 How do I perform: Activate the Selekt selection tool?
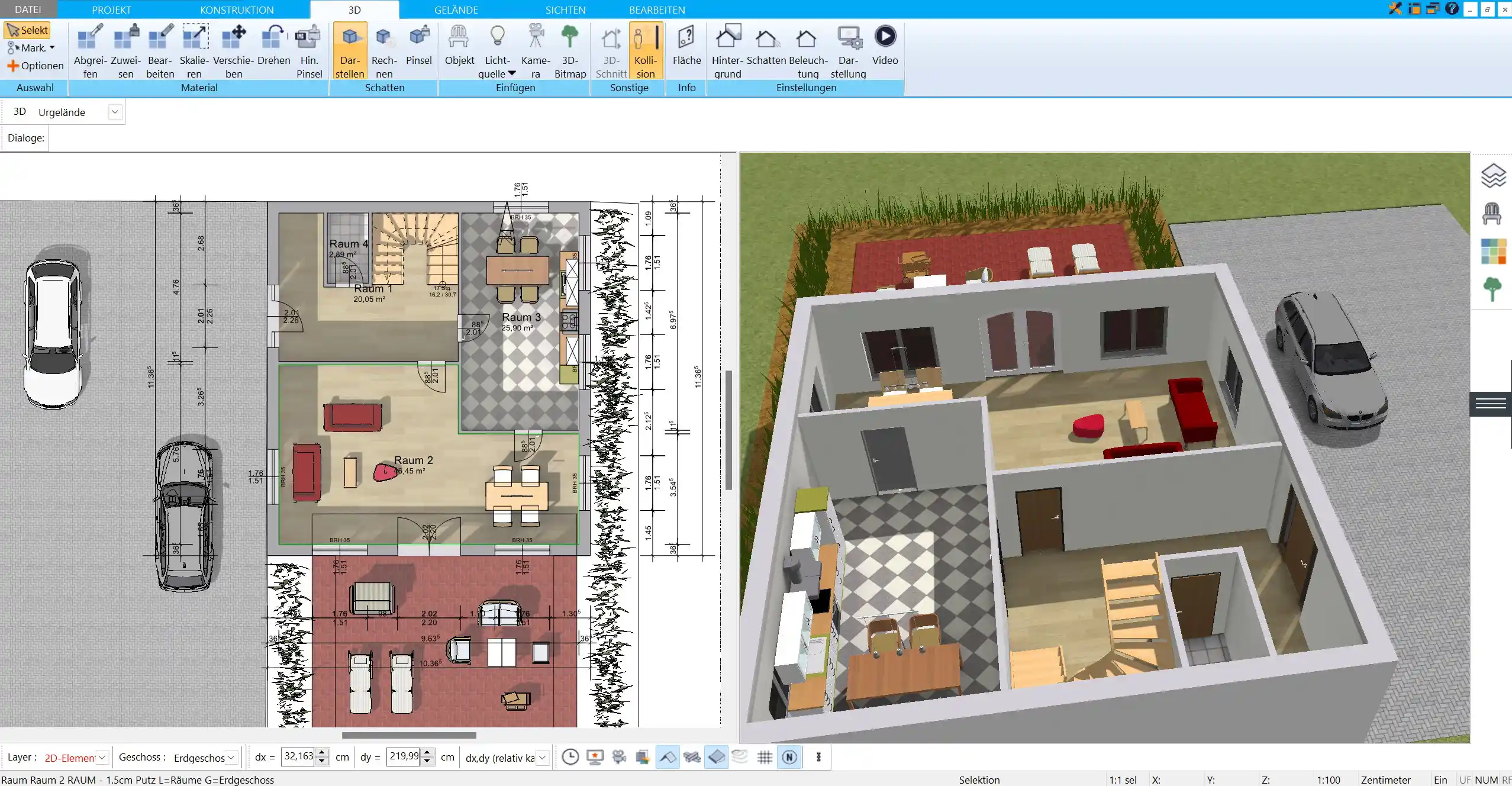point(27,30)
